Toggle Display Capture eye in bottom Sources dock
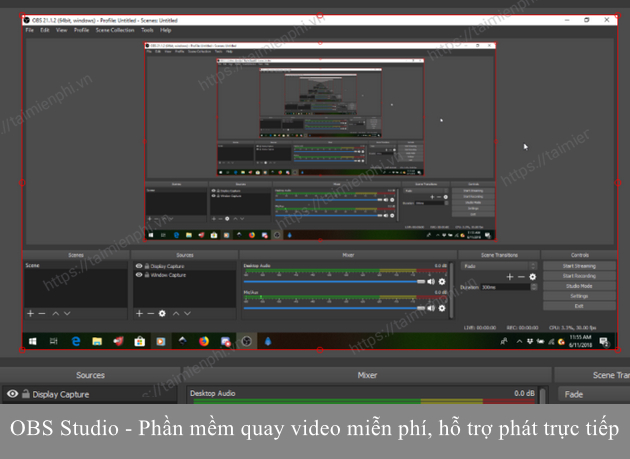 pos(12,394)
